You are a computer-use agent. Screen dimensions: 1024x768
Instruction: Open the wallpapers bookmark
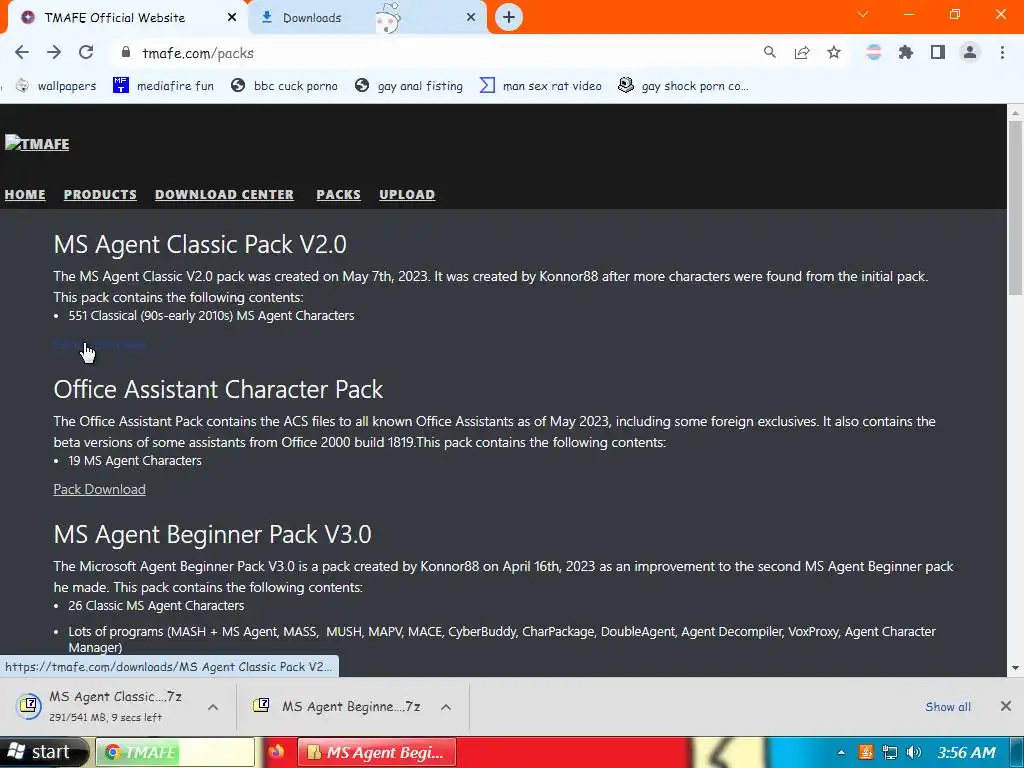coord(56,86)
